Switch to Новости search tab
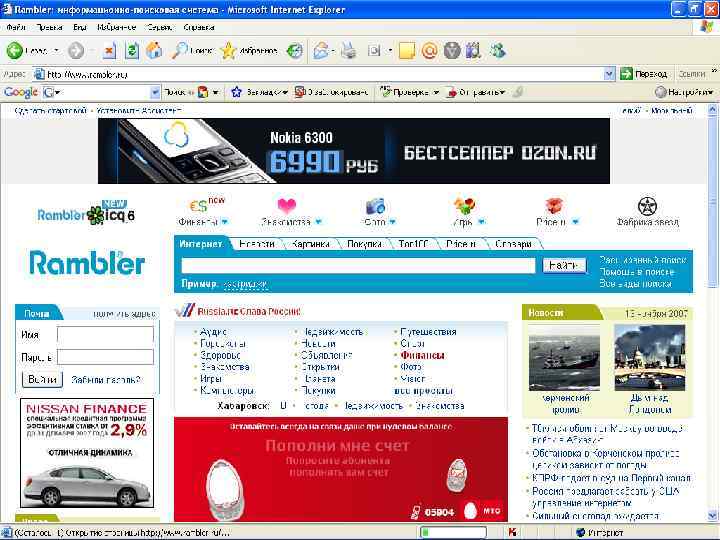 click(257, 244)
